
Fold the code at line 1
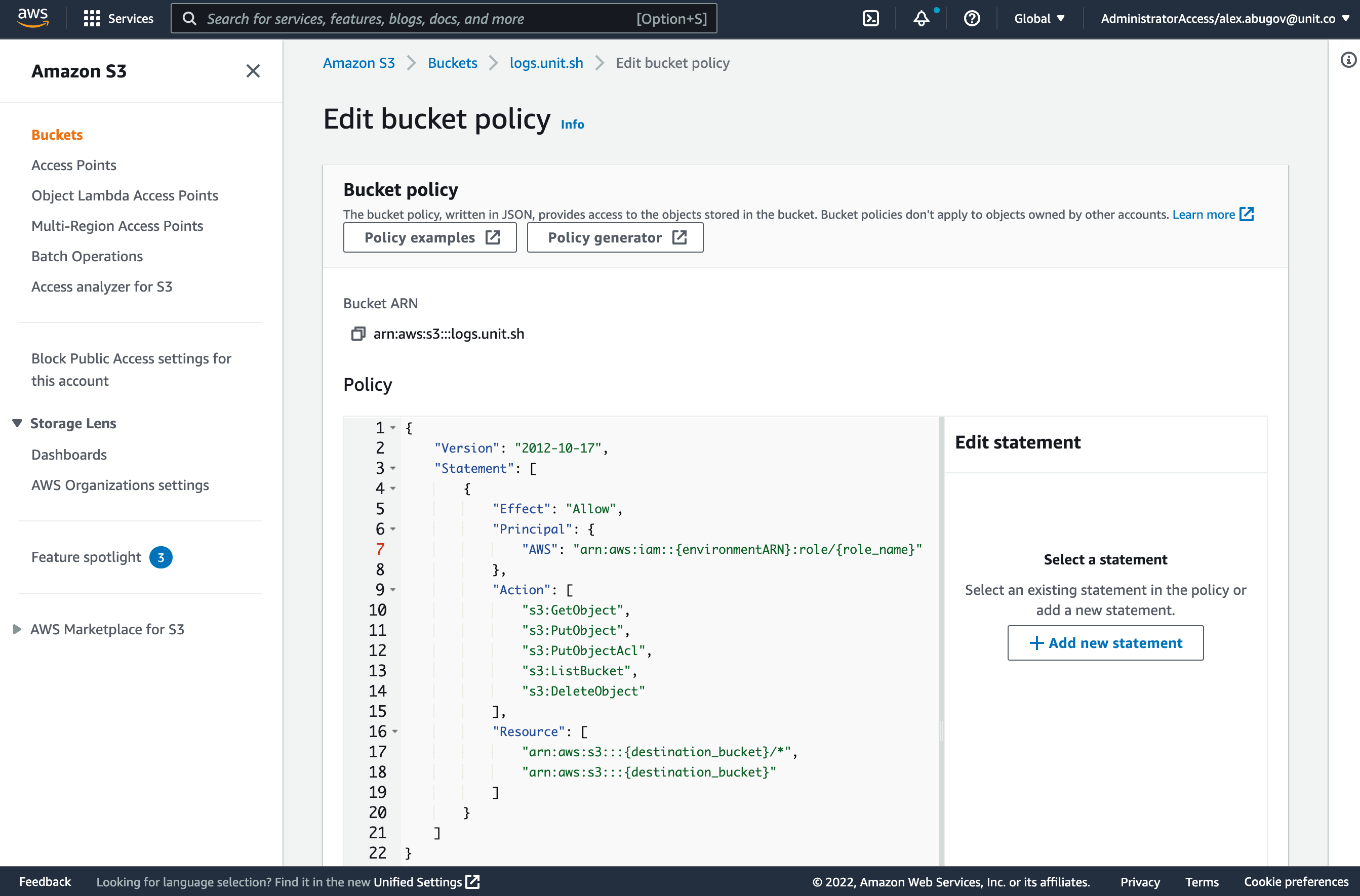[x=392, y=427]
